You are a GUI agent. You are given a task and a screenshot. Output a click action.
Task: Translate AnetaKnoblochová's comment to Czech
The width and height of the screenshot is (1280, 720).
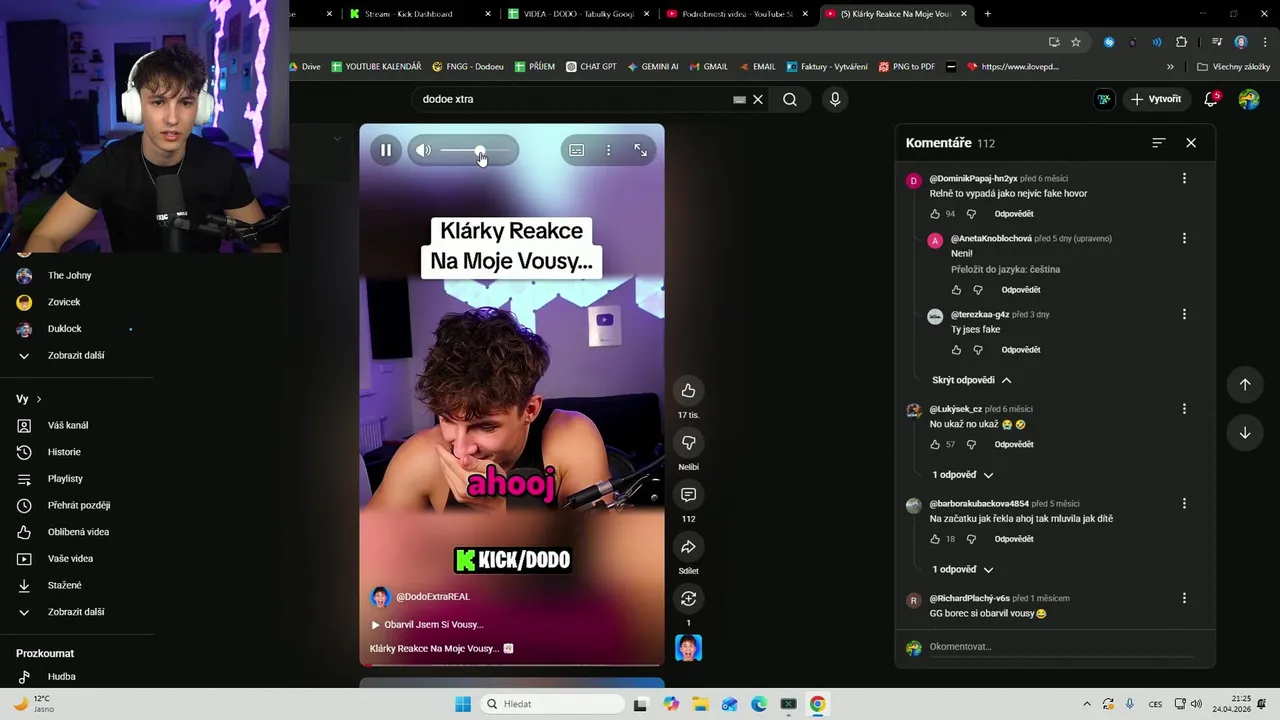(1005, 270)
